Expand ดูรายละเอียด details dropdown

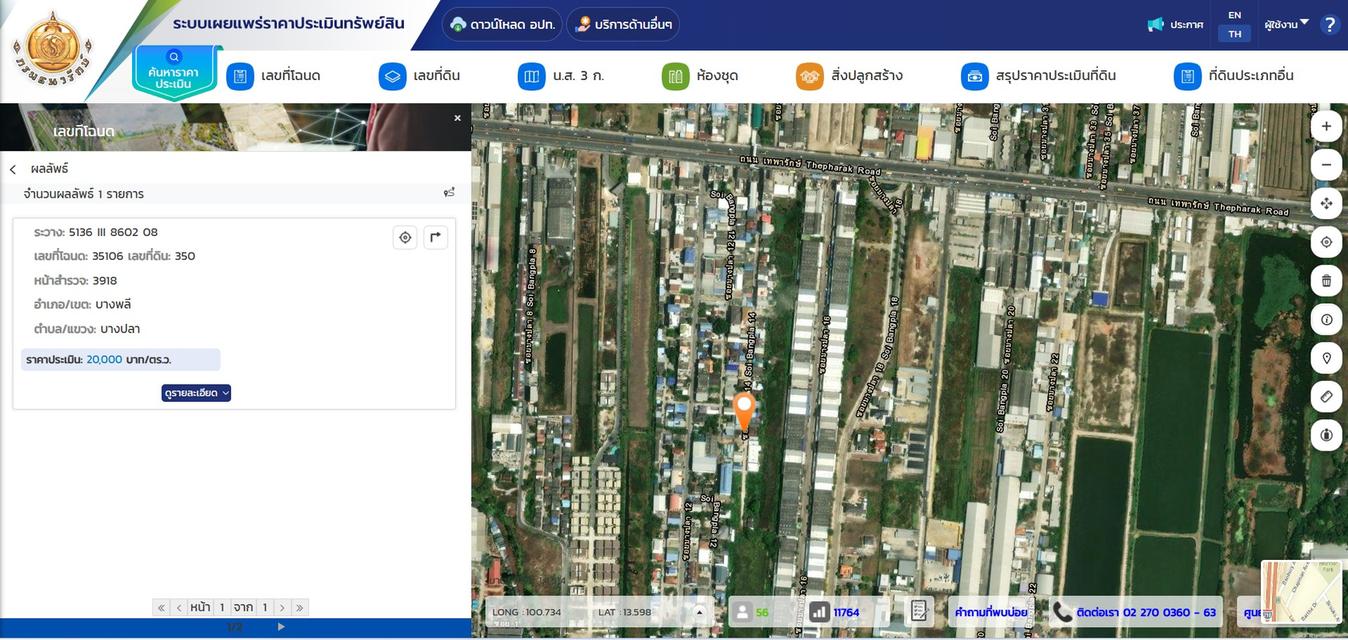click(196, 393)
